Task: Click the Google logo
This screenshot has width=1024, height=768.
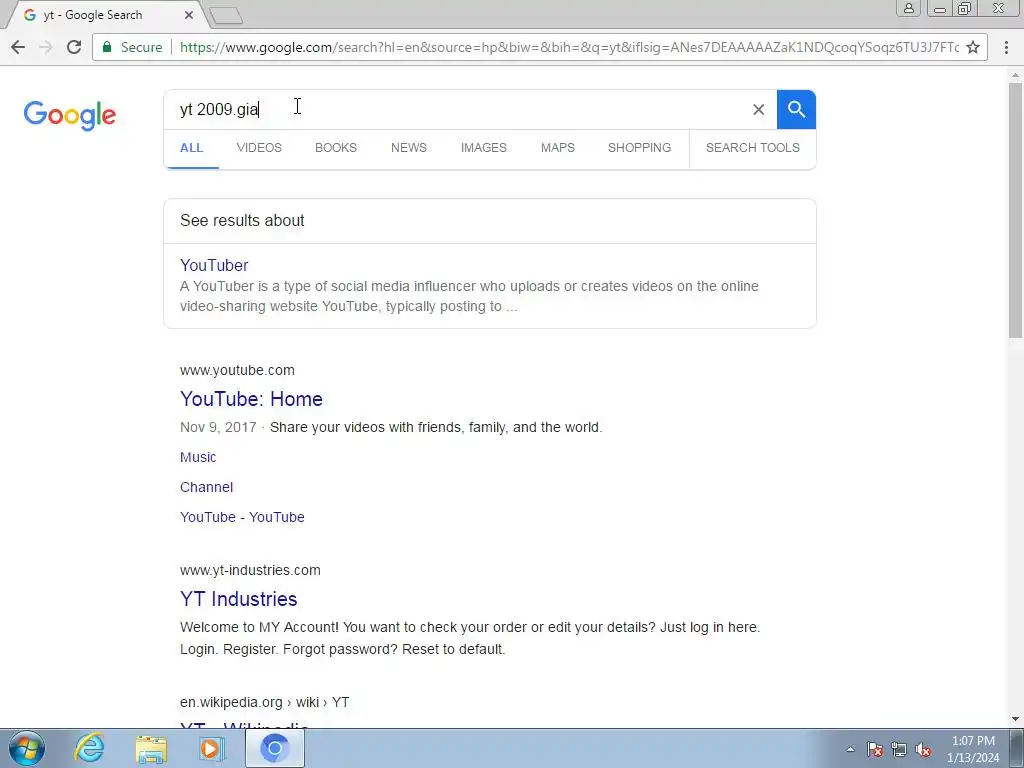Action: coord(70,115)
